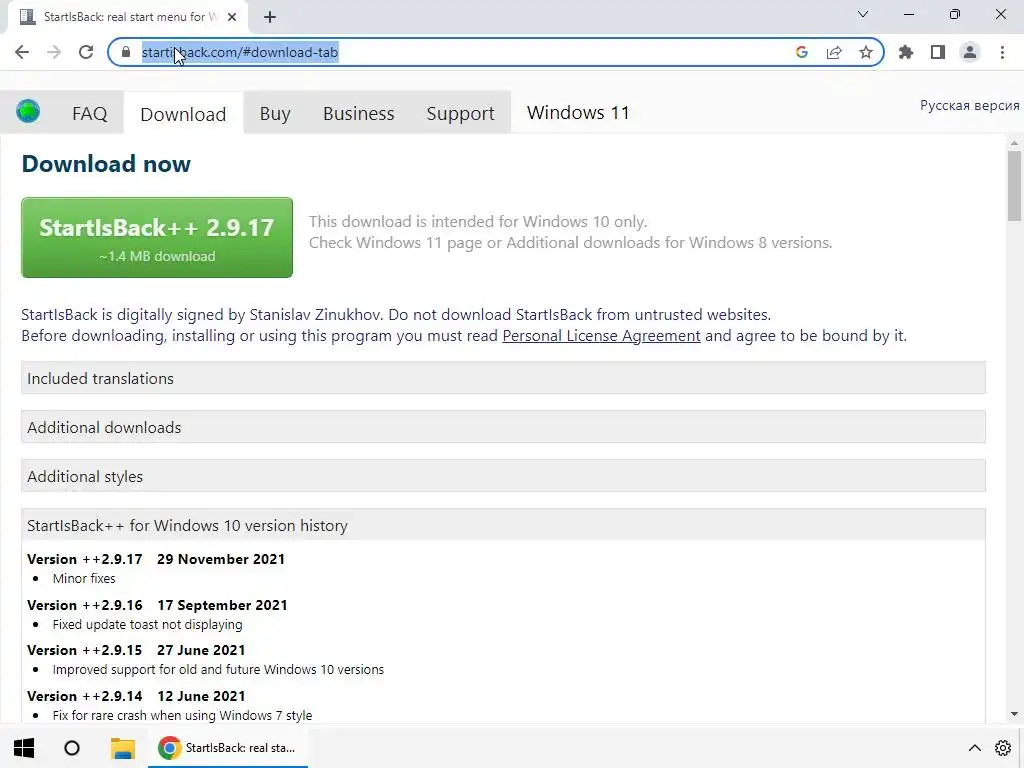Open the Extensions puzzle icon
This screenshot has width=1024, height=768.
(906, 52)
